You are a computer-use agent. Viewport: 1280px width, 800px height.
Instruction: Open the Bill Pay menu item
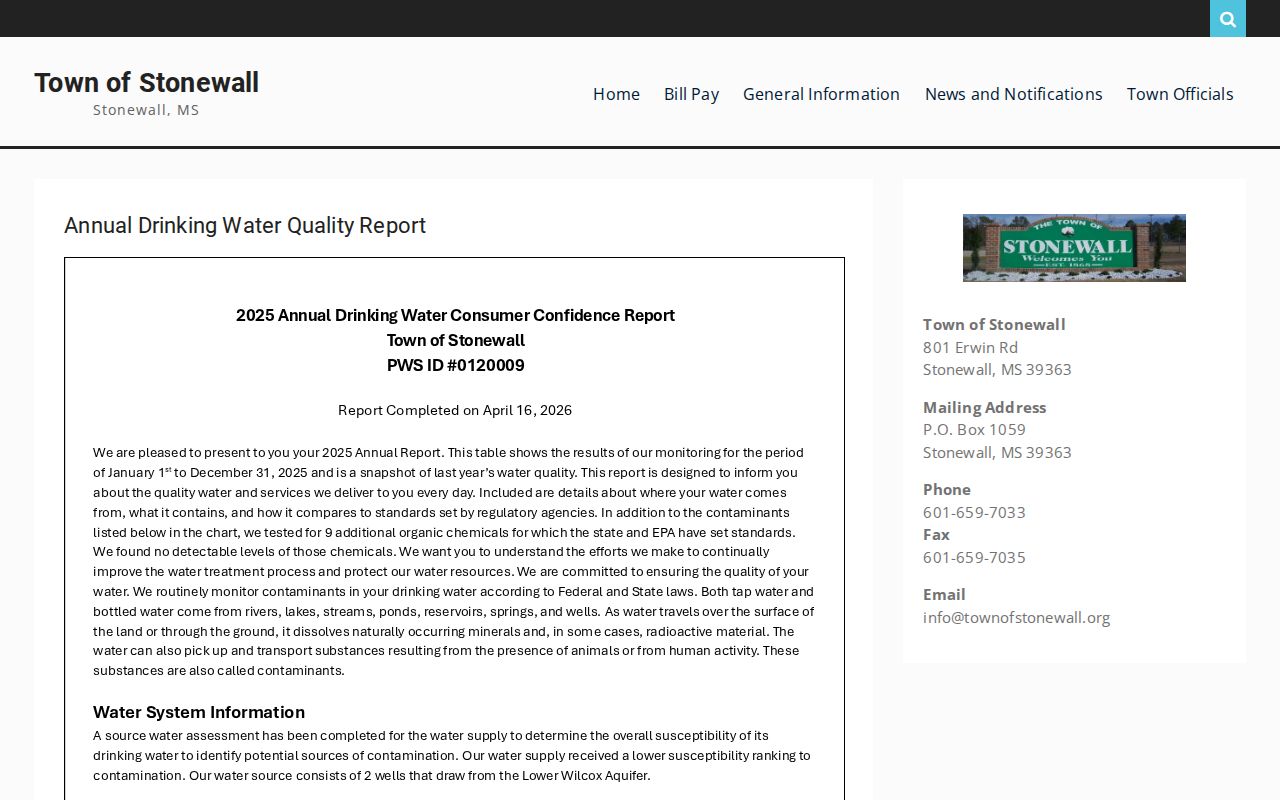point(691,94)
